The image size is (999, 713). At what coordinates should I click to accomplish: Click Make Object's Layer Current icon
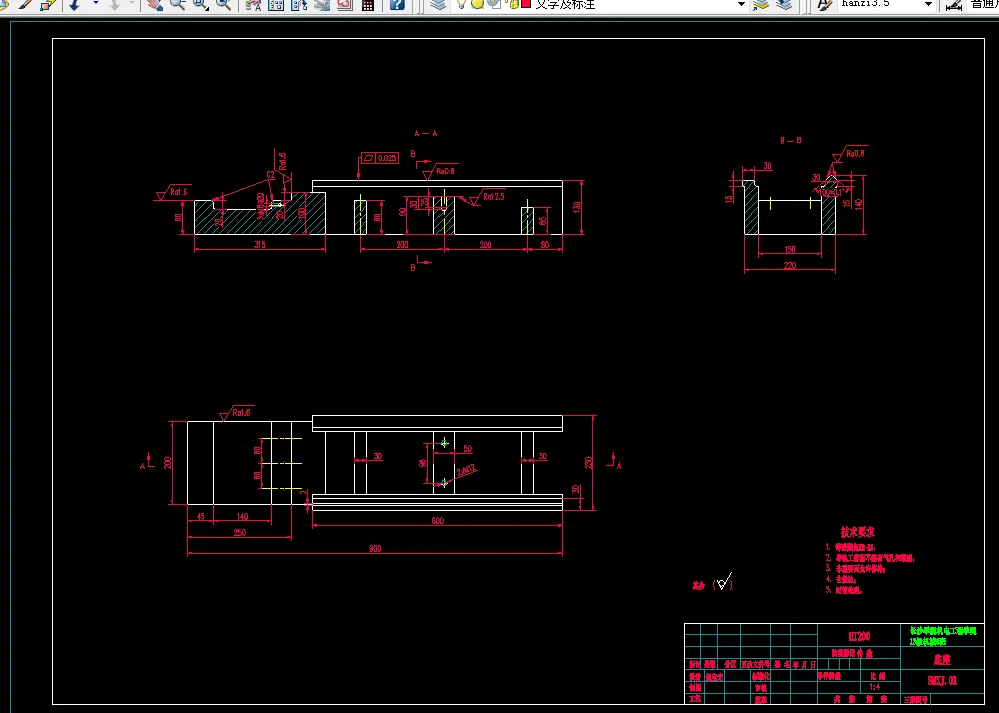point(761,4)
